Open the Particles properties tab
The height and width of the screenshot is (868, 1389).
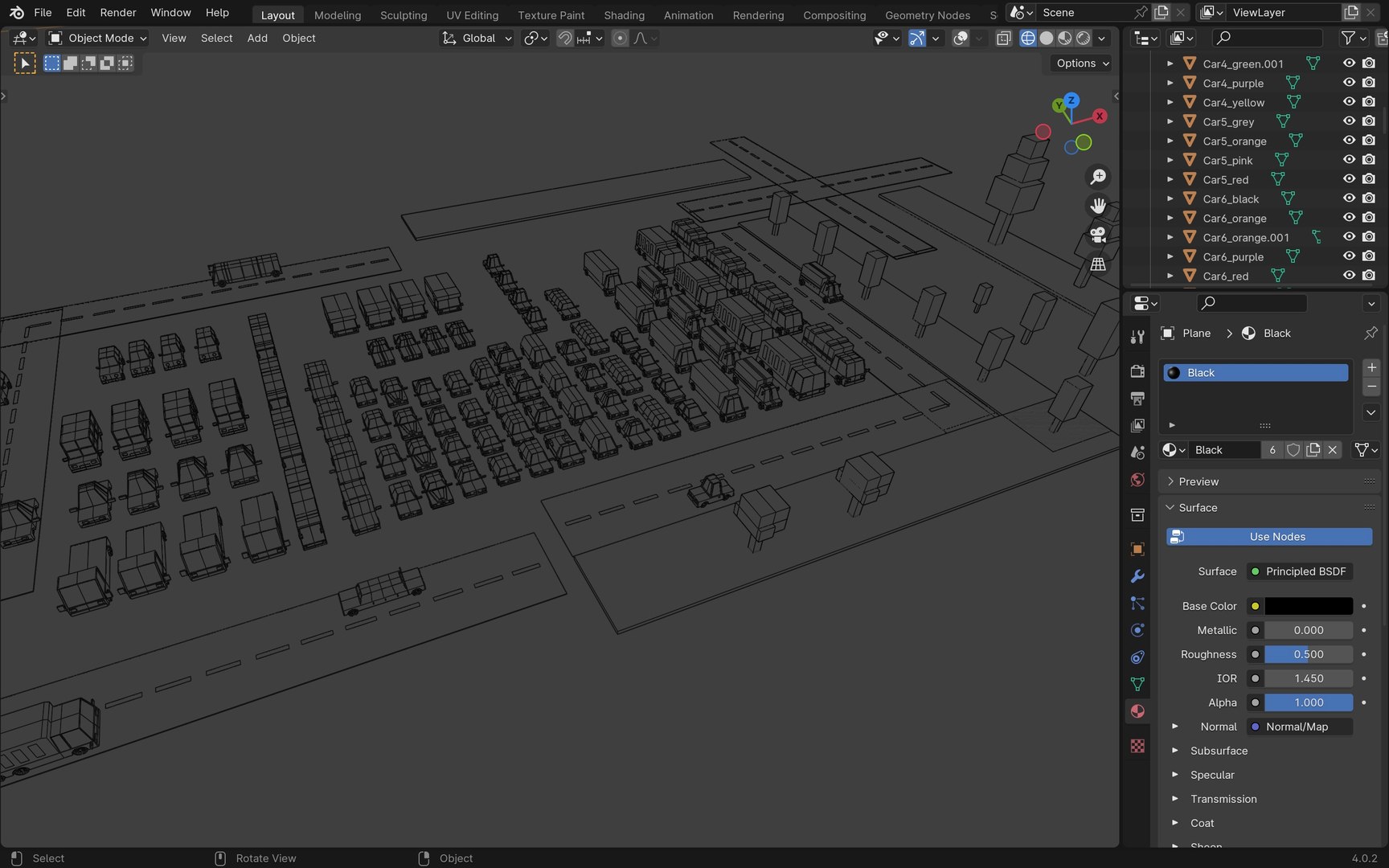pos(1137,603)
